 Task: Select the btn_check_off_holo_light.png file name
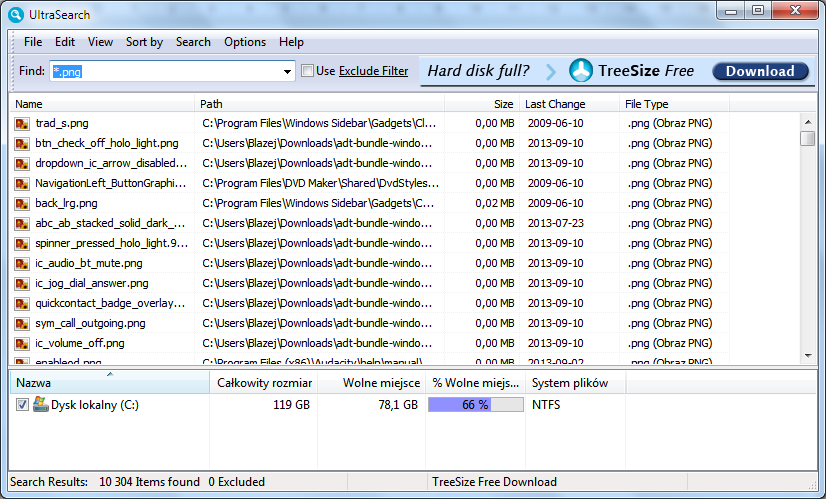click(x=107, y=143)
